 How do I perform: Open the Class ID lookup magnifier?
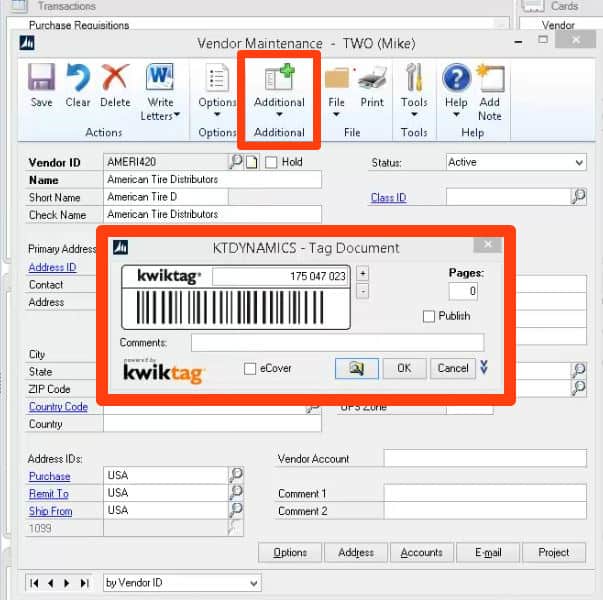pos(578,197)
